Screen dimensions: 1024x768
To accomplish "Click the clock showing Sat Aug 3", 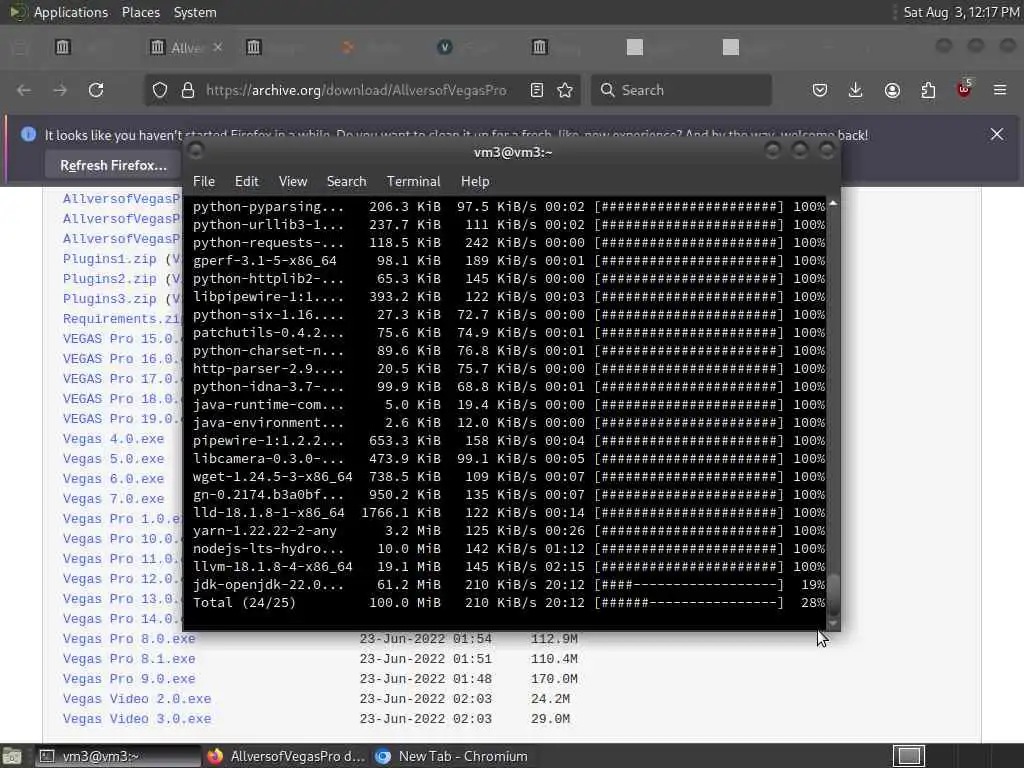I will click(x=960, y=12).
